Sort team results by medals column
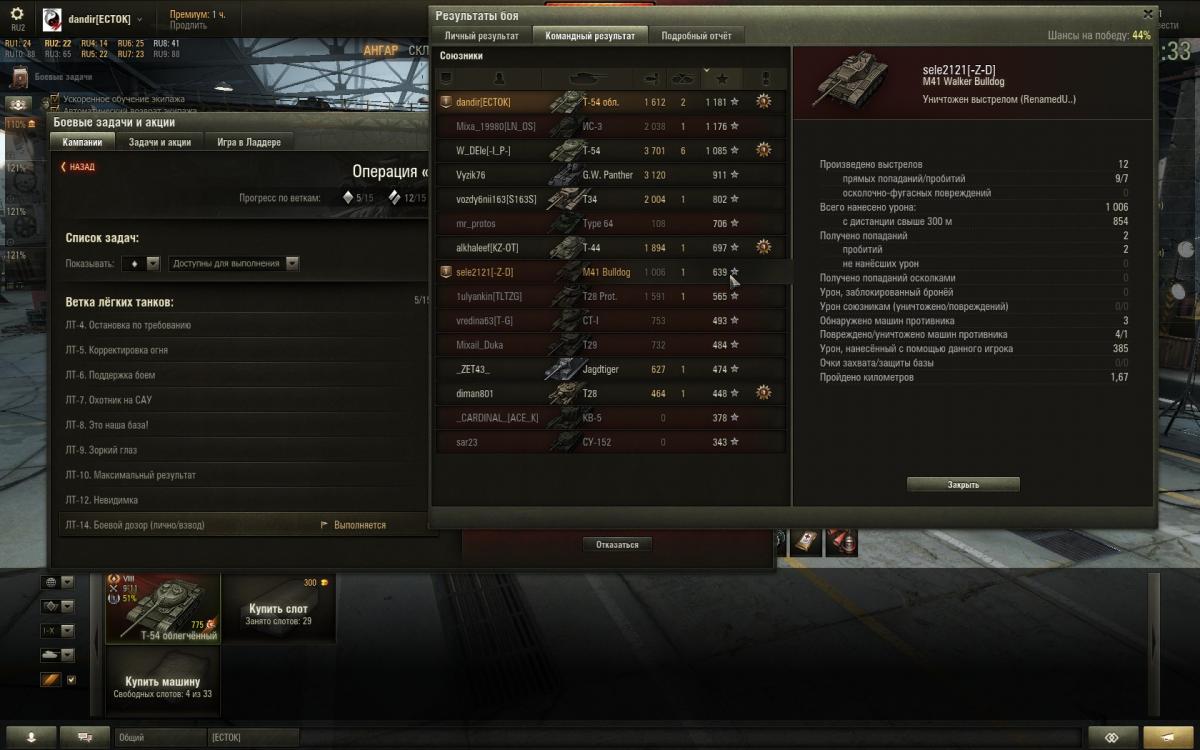This screenshot has width=1200, height=750. pos(765,77)
